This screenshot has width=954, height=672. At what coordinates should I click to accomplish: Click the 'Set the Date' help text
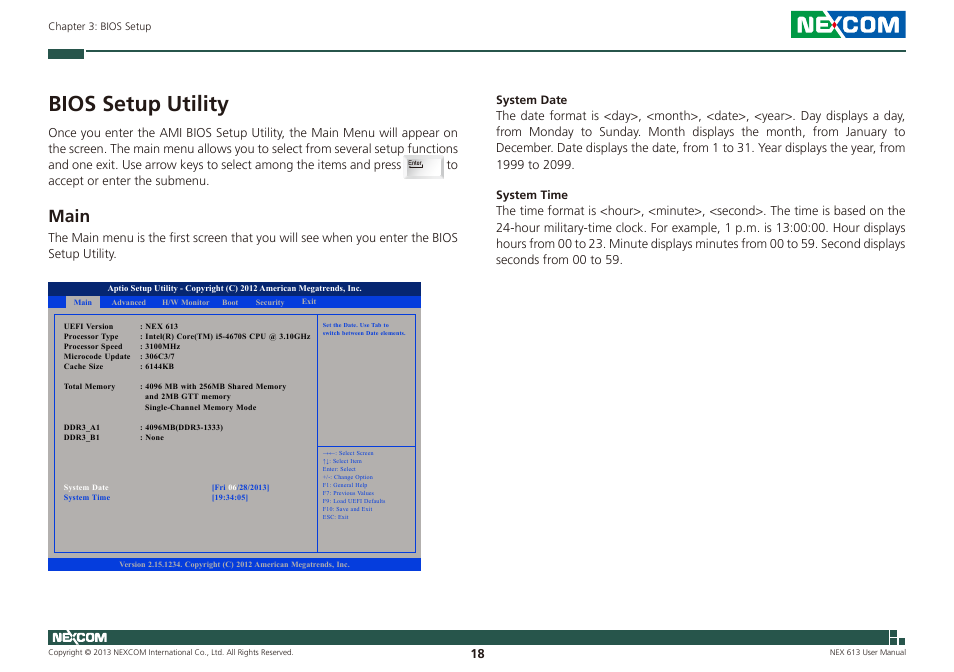[x=364, y=329]
